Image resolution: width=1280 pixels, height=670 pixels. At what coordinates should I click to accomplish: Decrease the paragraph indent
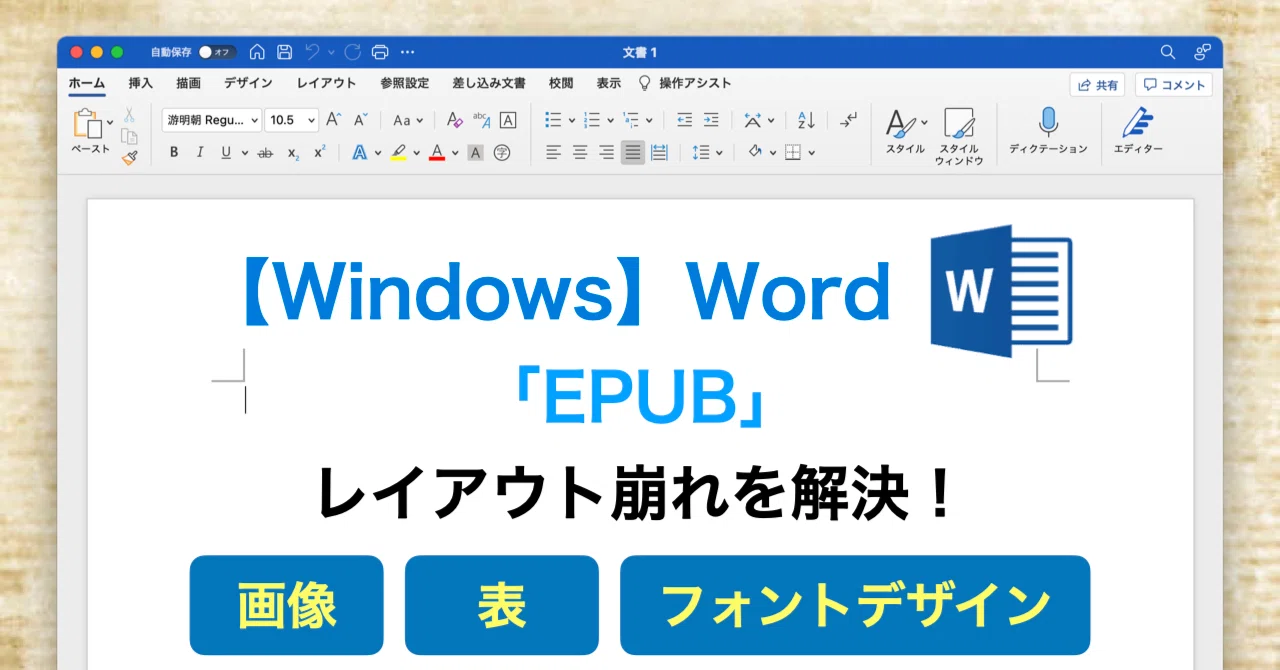[x=684, y=120]
